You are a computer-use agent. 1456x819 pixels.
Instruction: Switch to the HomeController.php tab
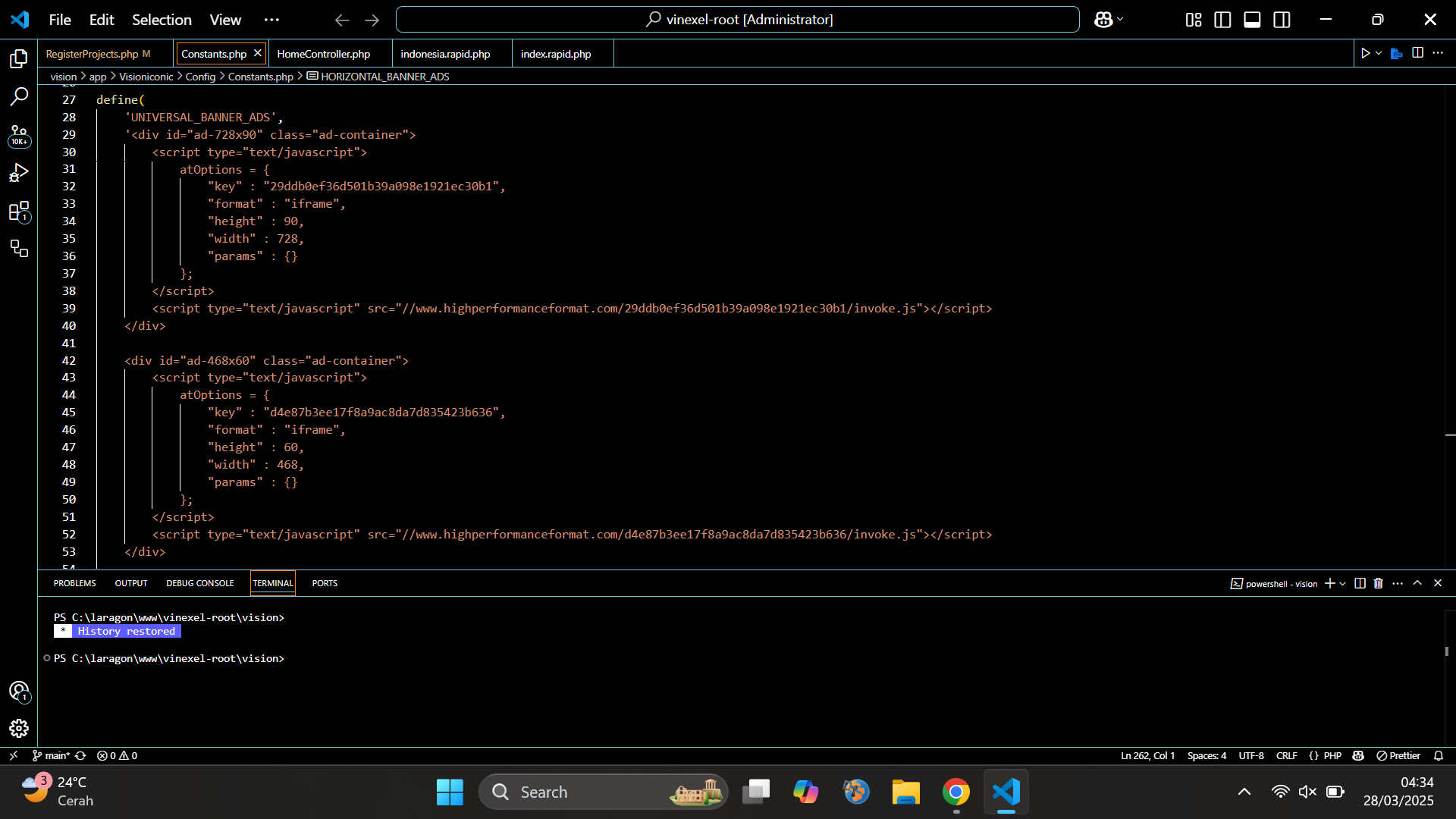pos(324,54)
